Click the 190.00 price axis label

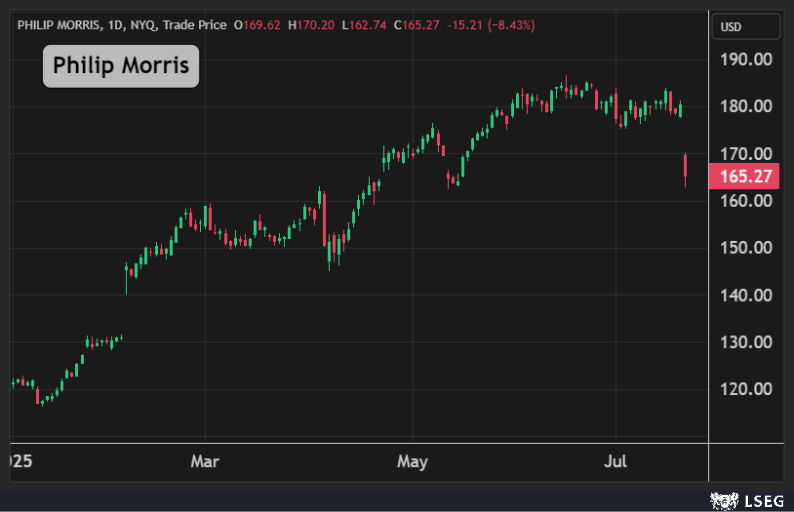point(746,59)
